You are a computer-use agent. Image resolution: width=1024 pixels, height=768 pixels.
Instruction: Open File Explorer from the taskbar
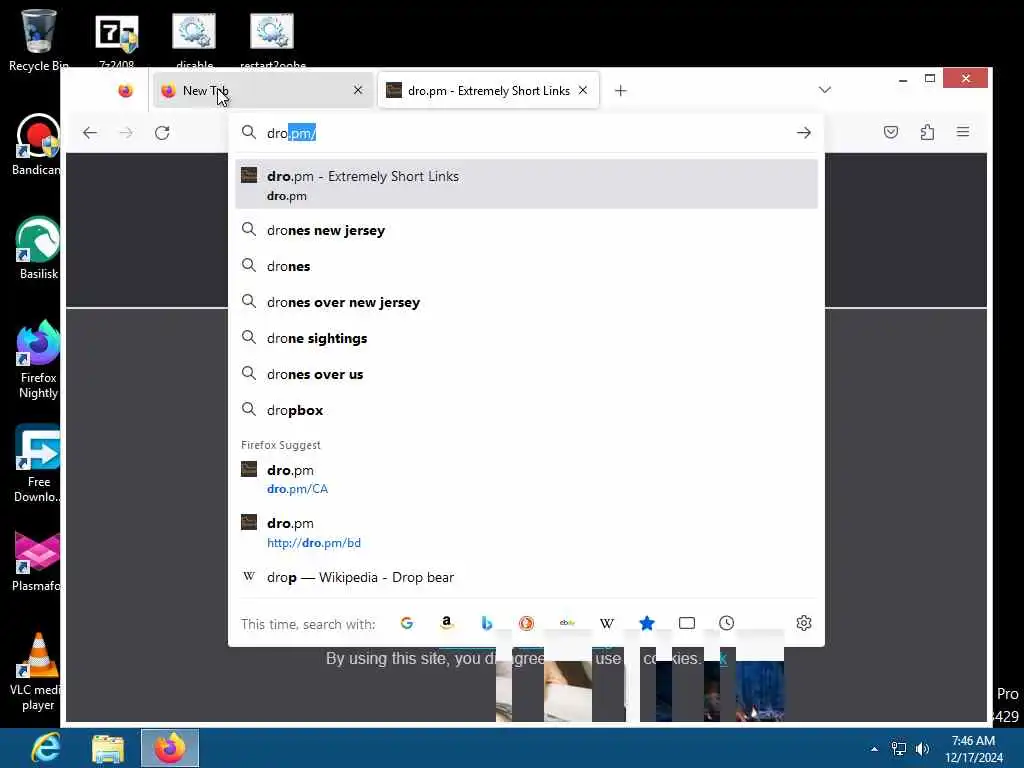tap(108, 748)
